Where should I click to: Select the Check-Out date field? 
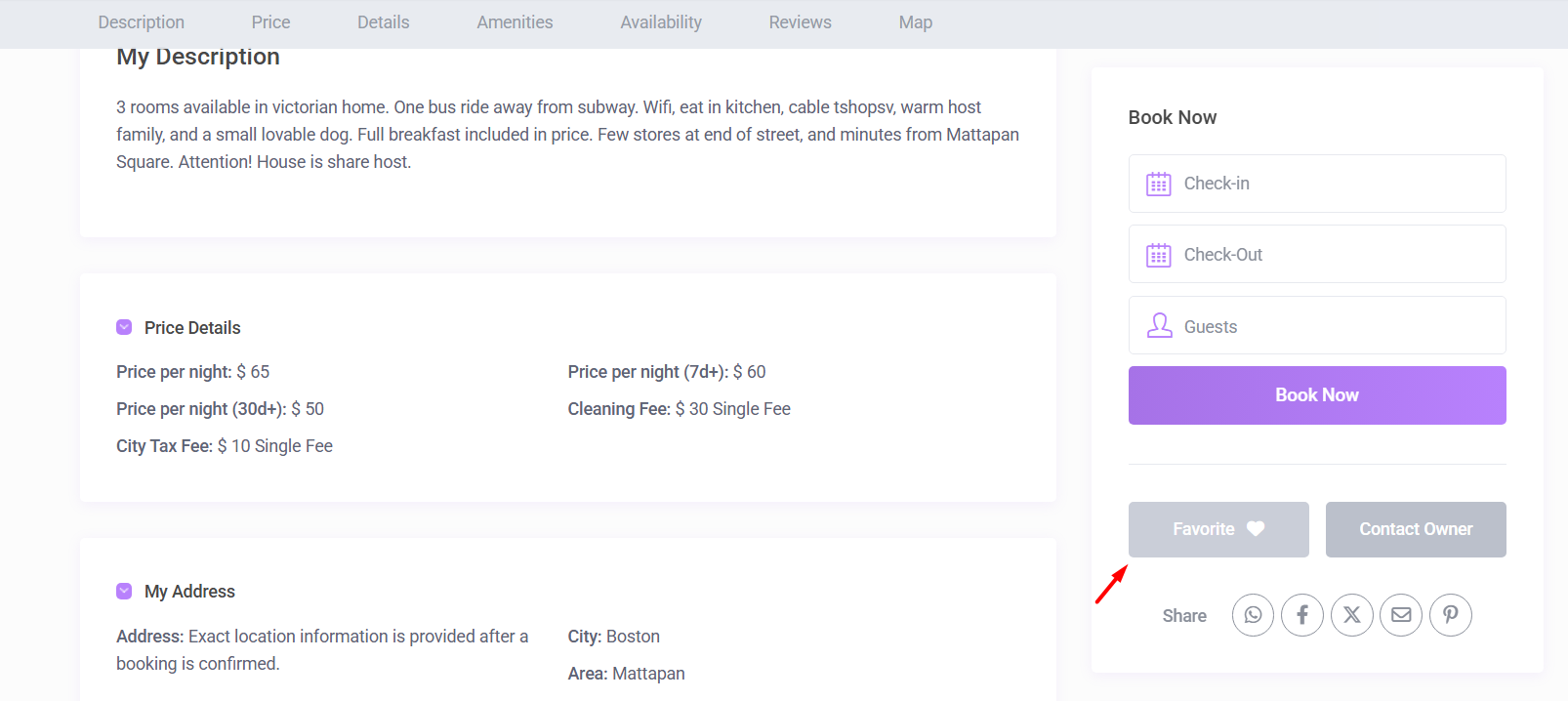click(x=1338, y=255)
